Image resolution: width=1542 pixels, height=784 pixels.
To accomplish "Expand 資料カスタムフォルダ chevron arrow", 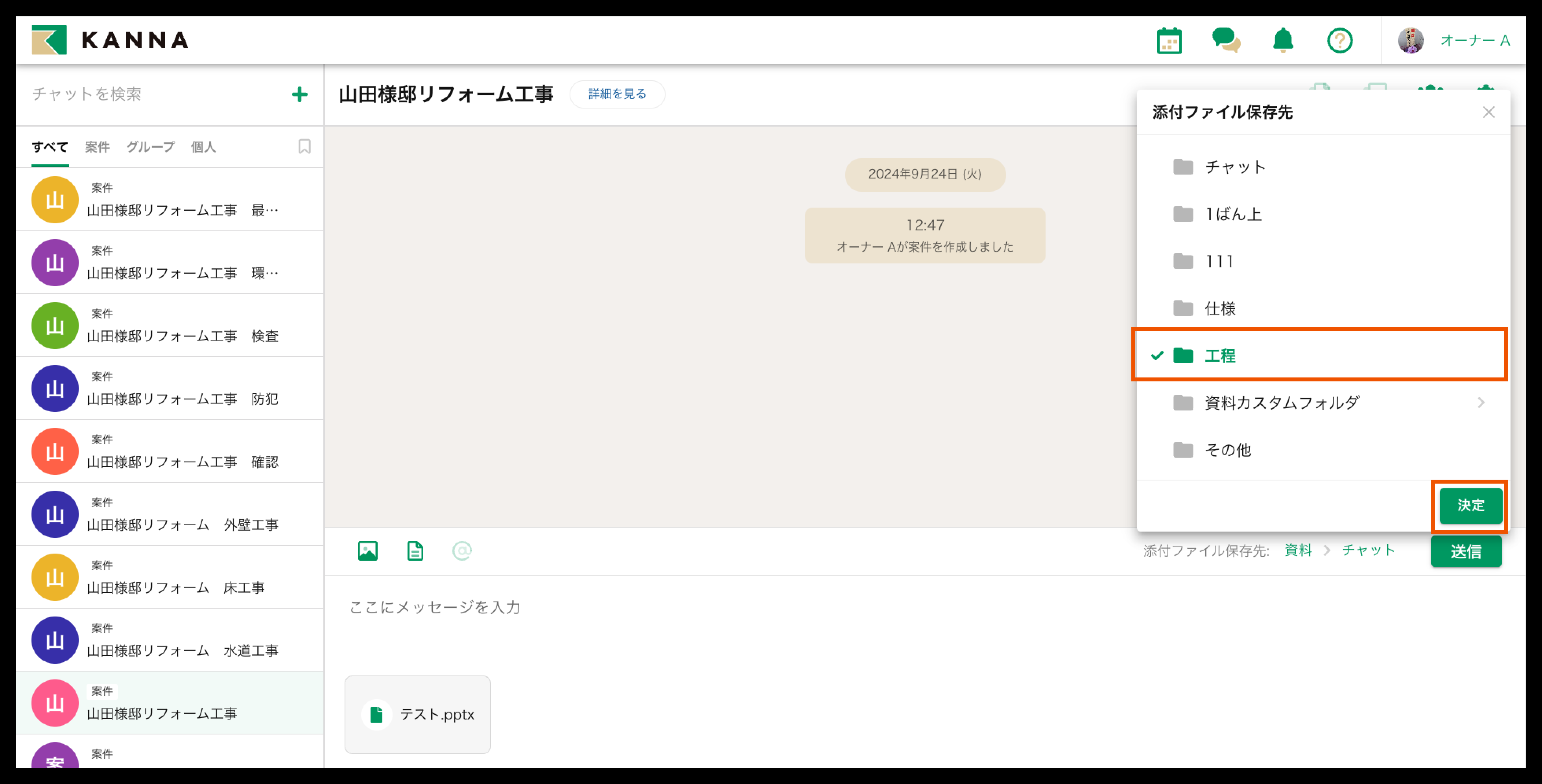I will point(1480,403).
